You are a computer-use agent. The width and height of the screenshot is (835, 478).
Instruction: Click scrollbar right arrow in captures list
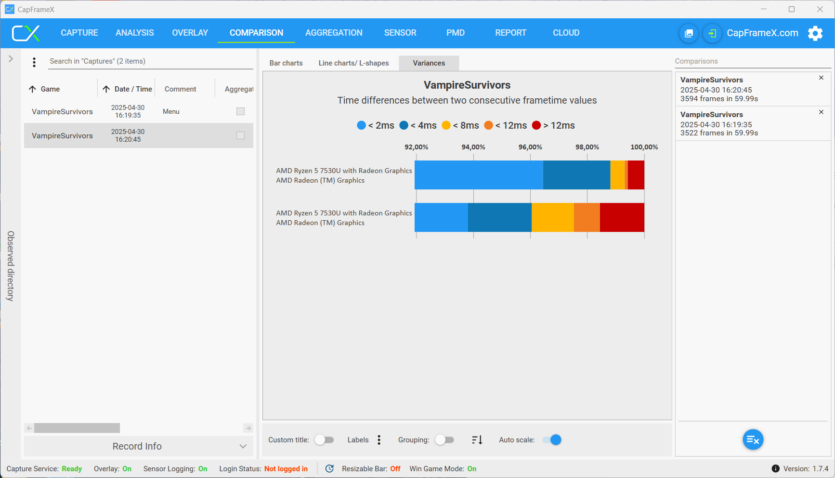pos(248,428)
